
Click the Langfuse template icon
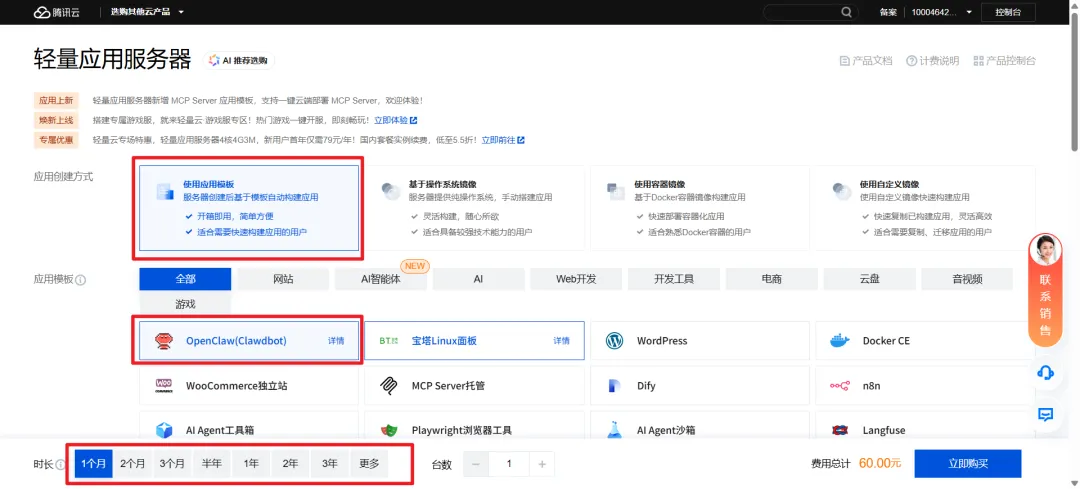839,430
